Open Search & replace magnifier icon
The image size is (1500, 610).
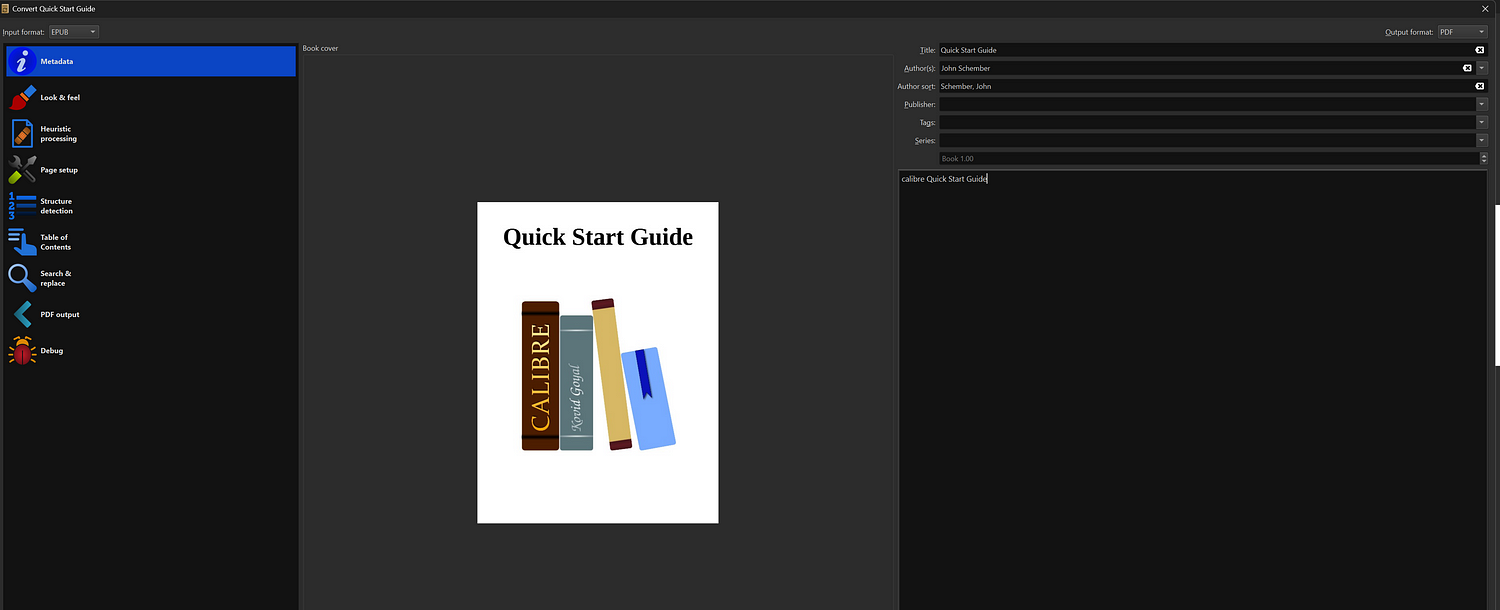22,278
